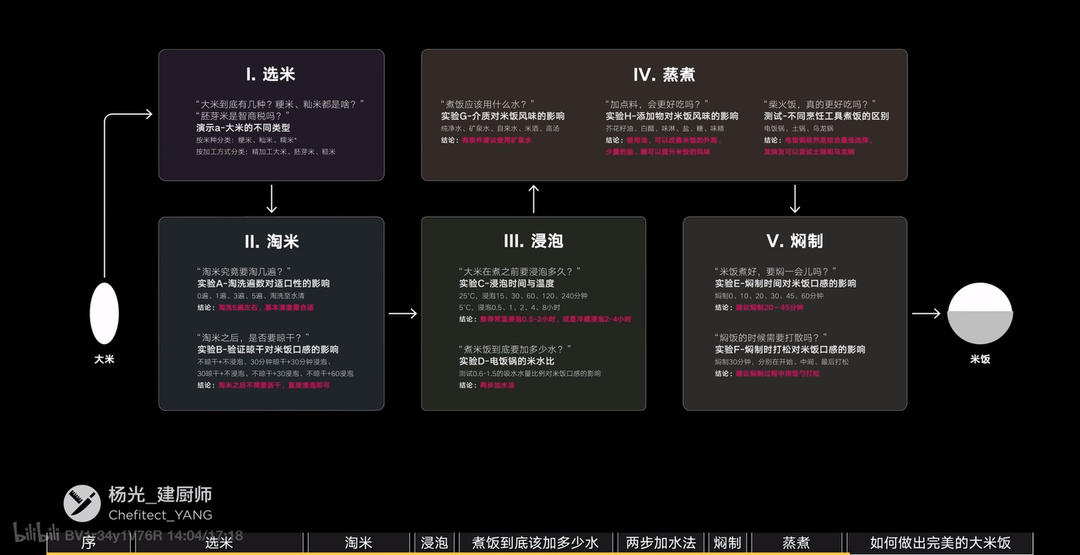Click the "V. 焖制" card heading

click(794, 241)
